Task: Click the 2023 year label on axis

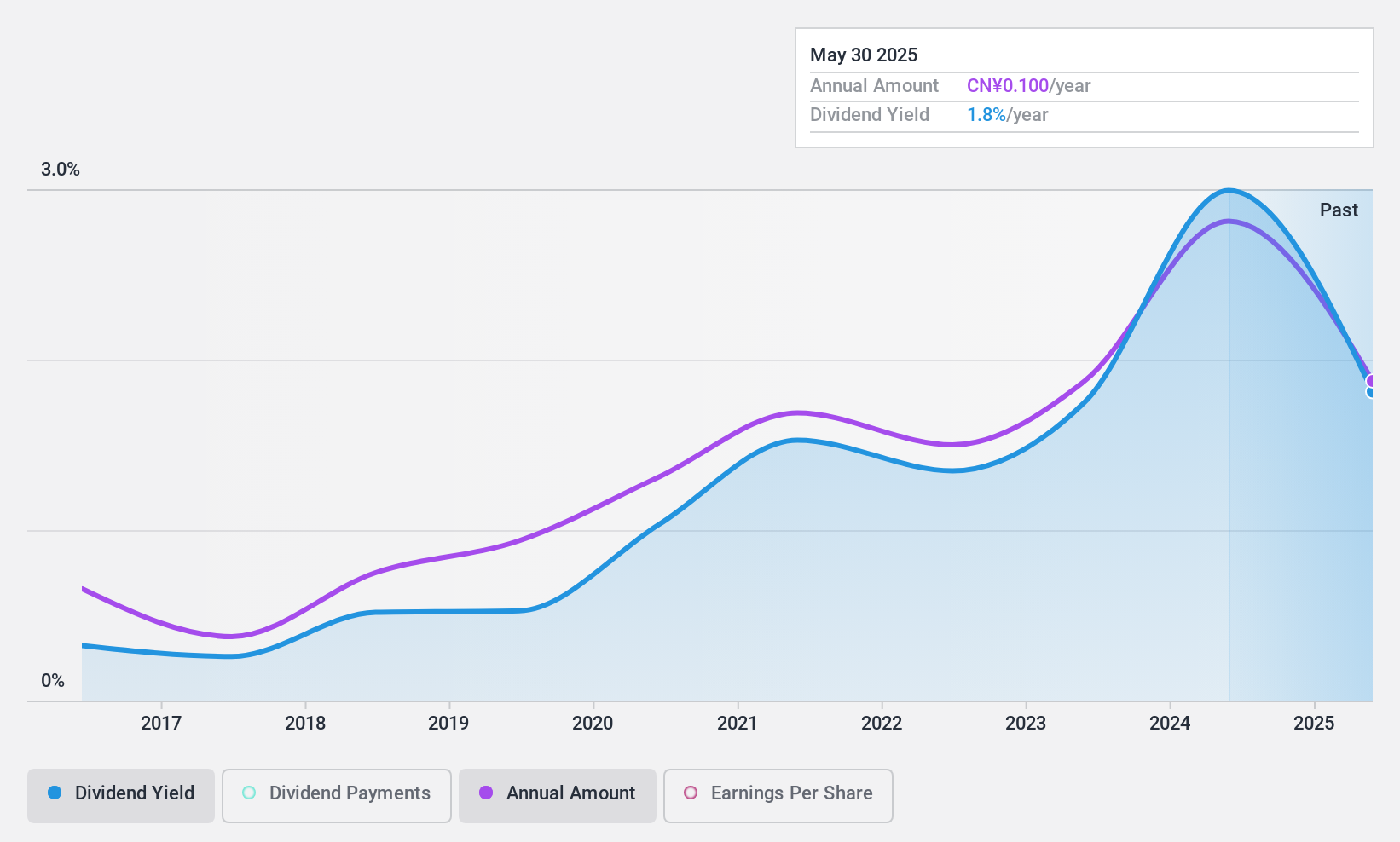Action: (1026, 724)
